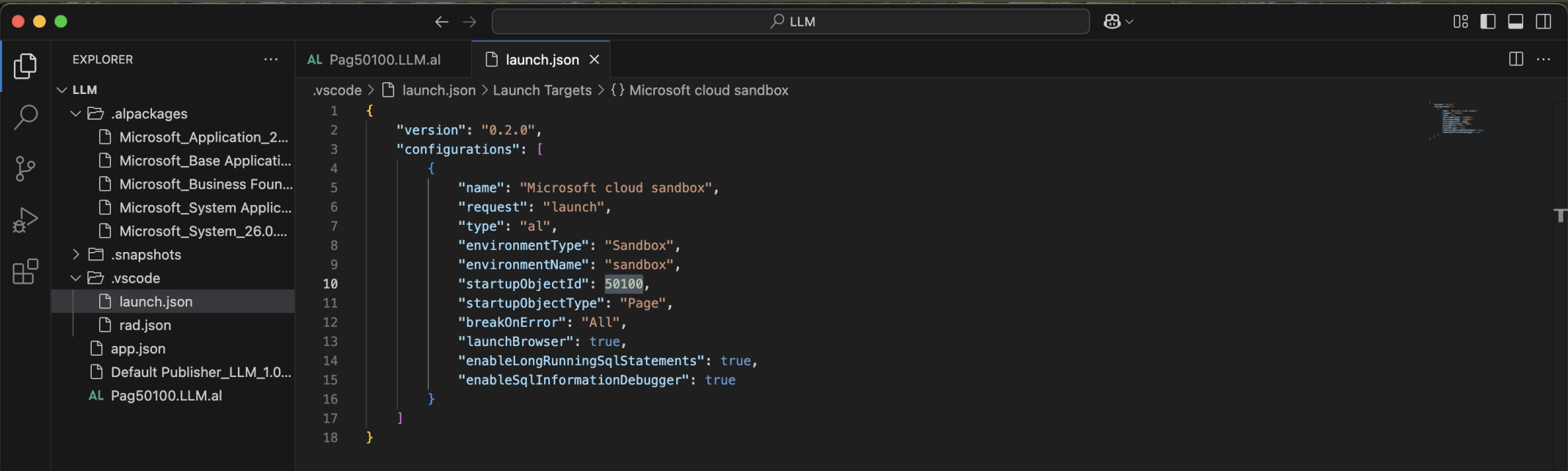Screen dimensions: 1568x471
Task: Open Run and Debug view
Action: point(25,220)
